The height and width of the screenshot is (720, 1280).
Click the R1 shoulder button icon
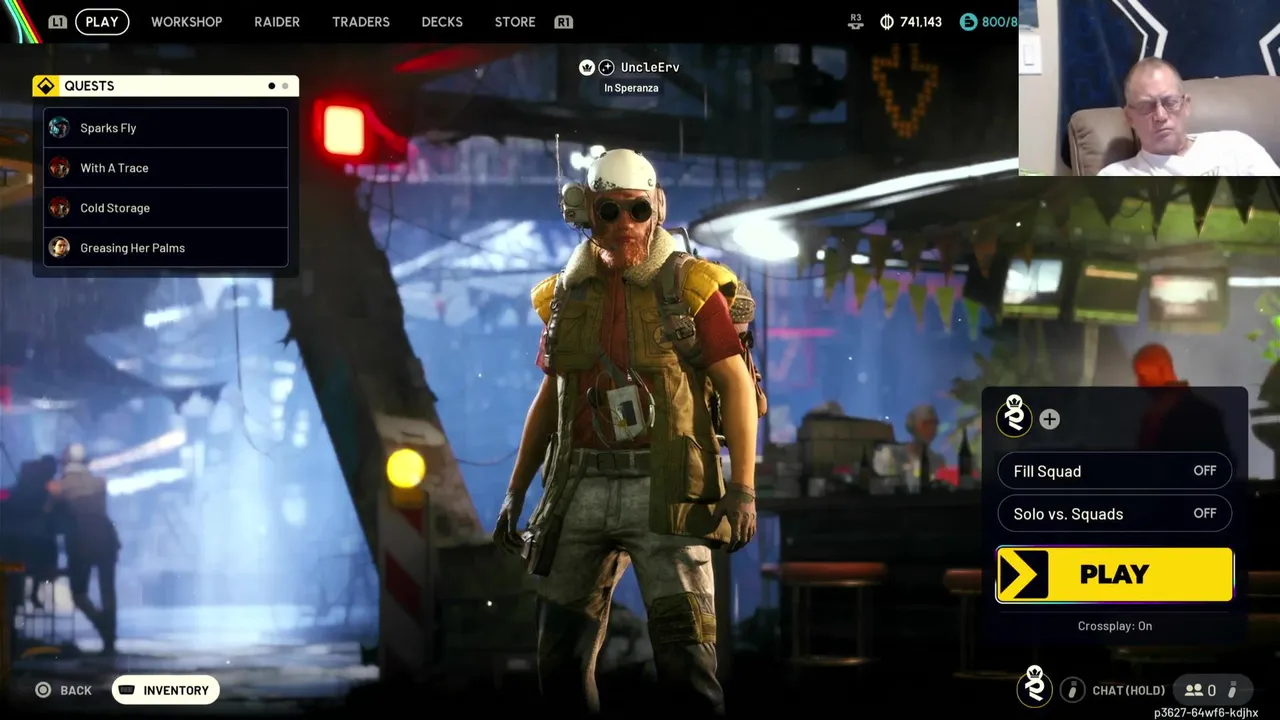tap(563, 21)
